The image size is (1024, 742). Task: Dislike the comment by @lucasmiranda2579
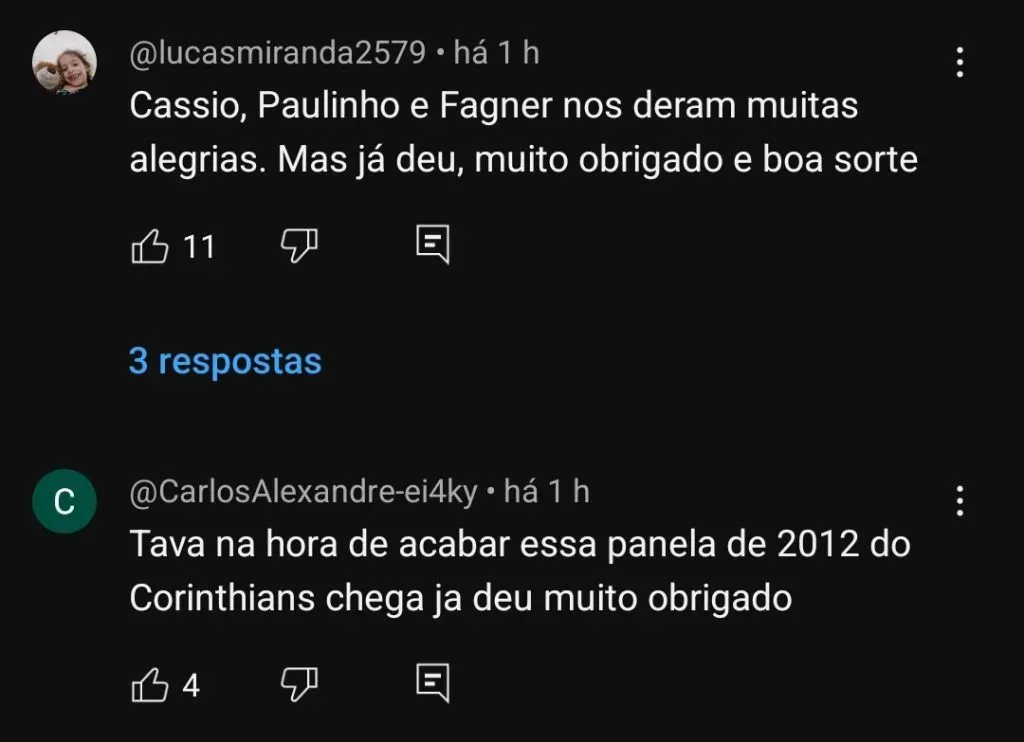coord(298,246)
